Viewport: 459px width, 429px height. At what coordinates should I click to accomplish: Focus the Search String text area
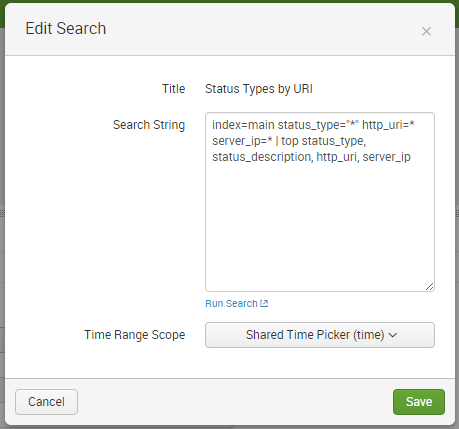pyautogui.click(x=320, y=202)
